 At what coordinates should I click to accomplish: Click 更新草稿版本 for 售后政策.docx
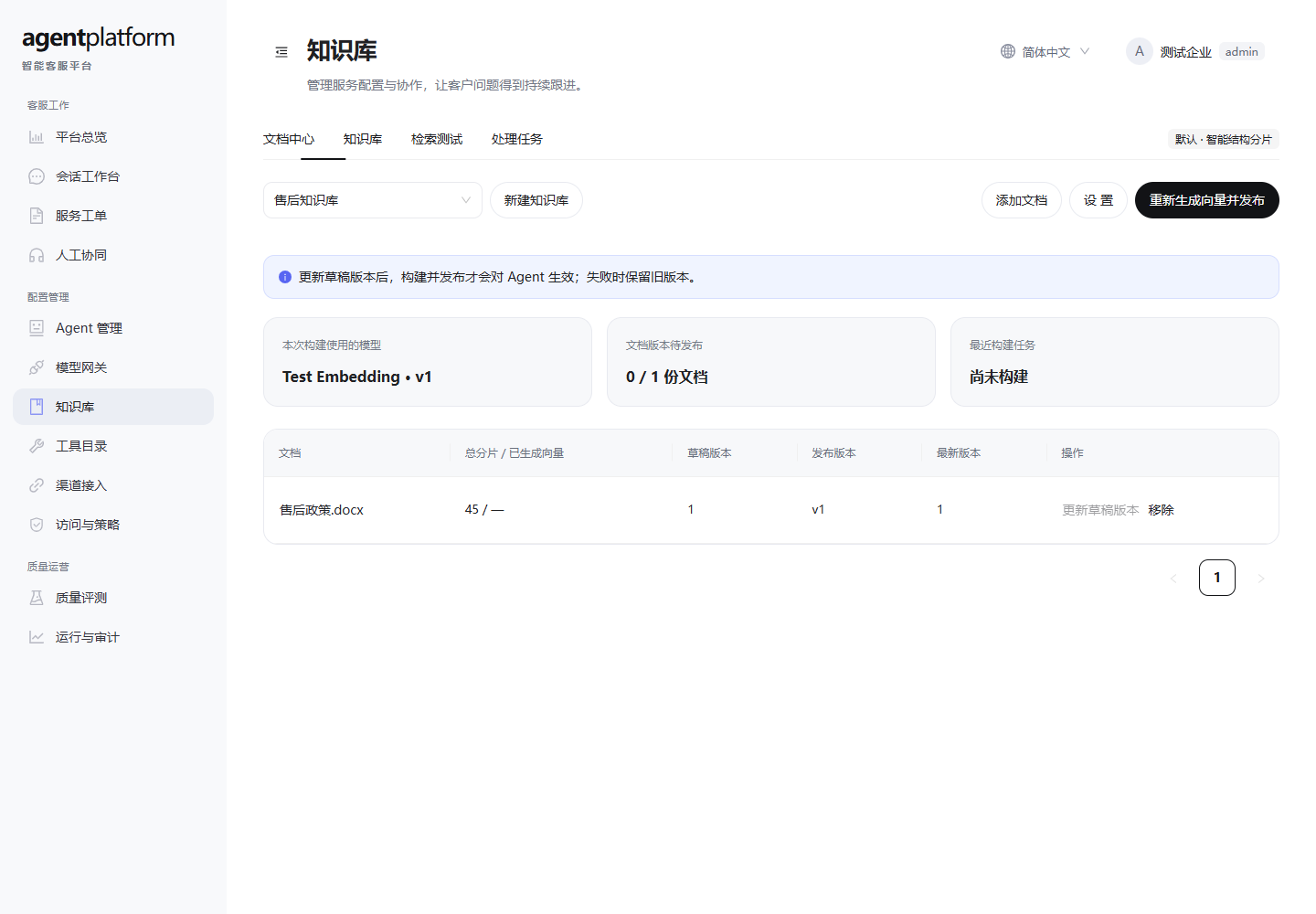[x=1100, y=510]
